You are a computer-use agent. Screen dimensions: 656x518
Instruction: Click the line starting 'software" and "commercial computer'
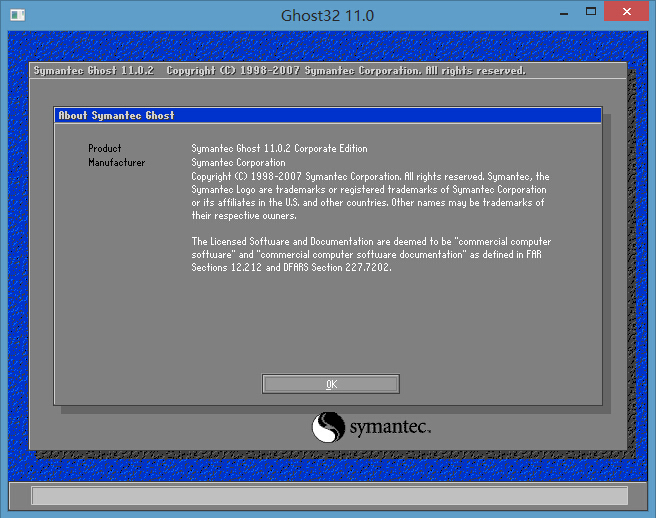tap(366, 254)
